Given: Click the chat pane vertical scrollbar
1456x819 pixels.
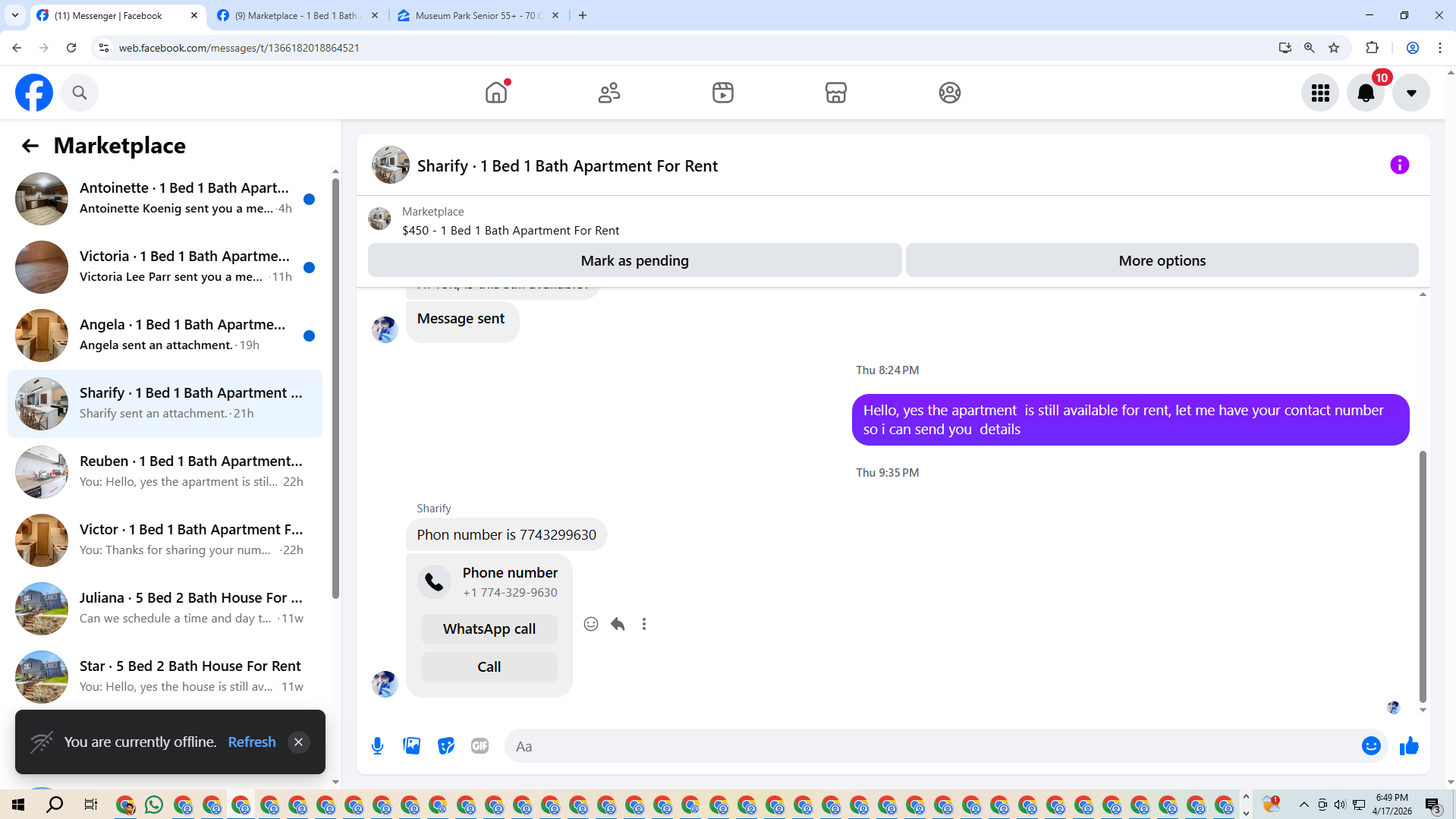Looking at the screenshot, I should (x=1423, y=577).
